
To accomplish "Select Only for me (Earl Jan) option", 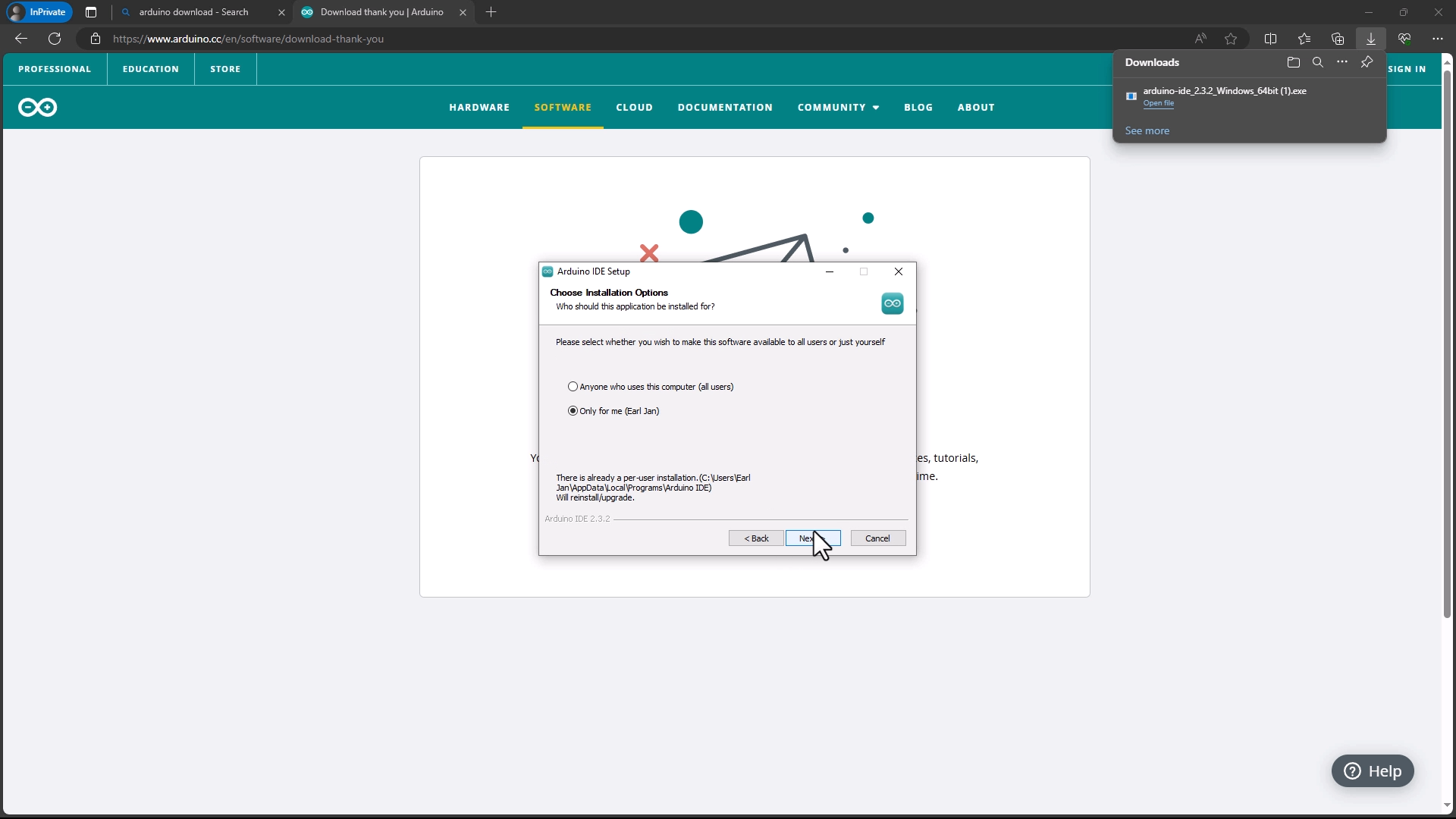I will pyautogui.click(x=613, y=411).
